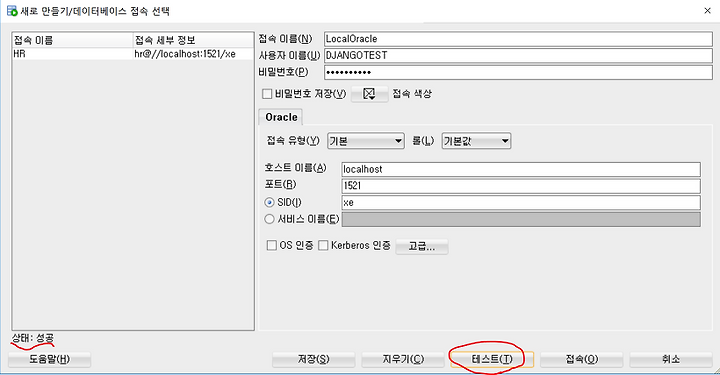Click the connection details column header
This screenshot has height=375, width=720.
coord(193,40)
